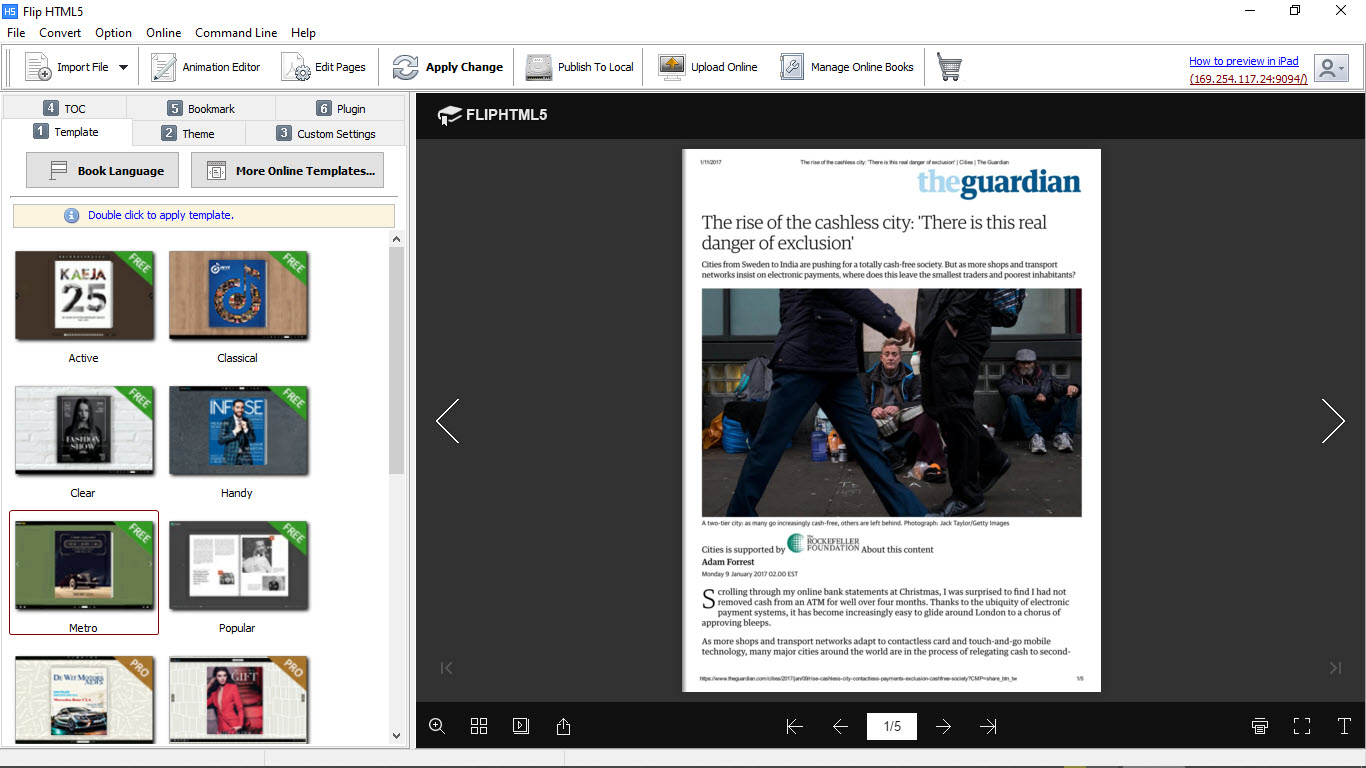This screenshot has height=768, width=1366.
Task: Open the thumbnails grid view icon
Action: tap(479, 726)
